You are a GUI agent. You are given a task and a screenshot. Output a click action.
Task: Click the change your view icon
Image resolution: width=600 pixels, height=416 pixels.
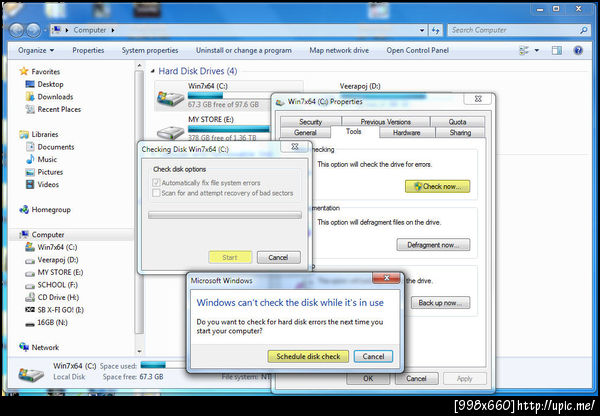(523, 50)
